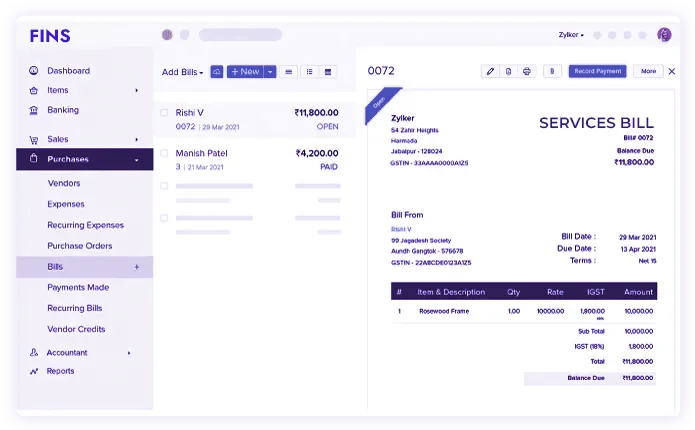Click the edit pencil icon for bill 0072

[489, 72]
